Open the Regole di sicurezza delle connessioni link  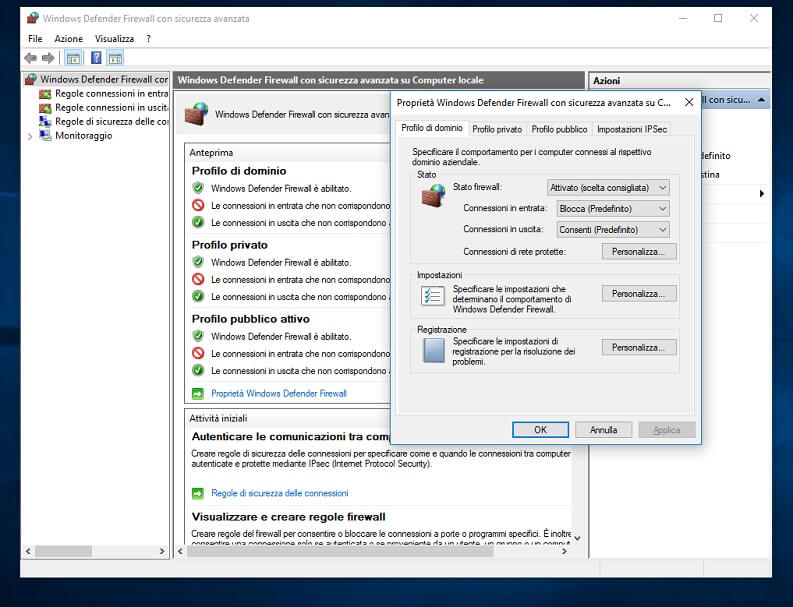280,493
